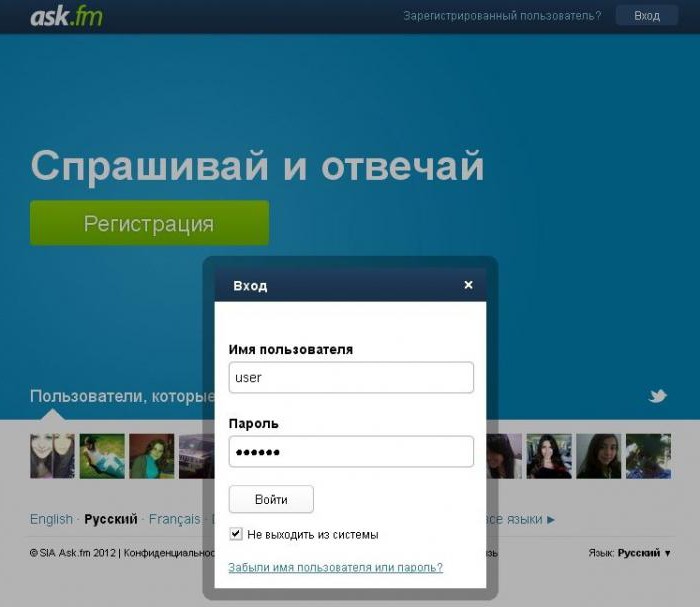Submit login with the Войти button
The image size is (700, 607).
pos(271,499)
